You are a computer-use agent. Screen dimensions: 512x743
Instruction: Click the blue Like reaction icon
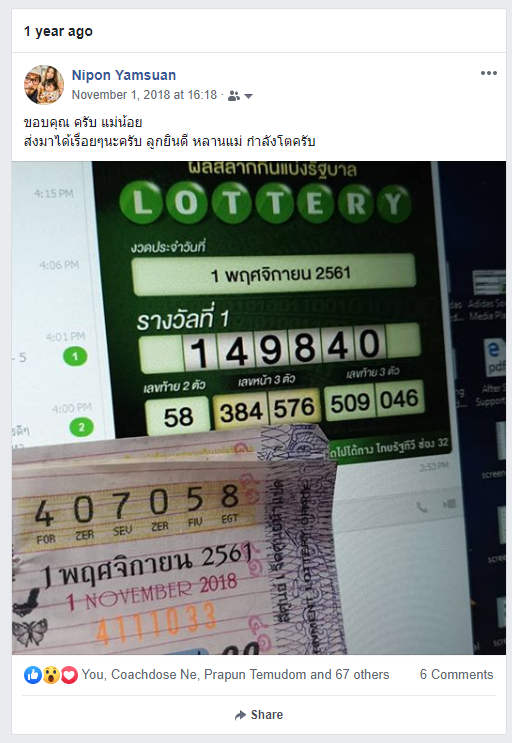pos(33,675)
